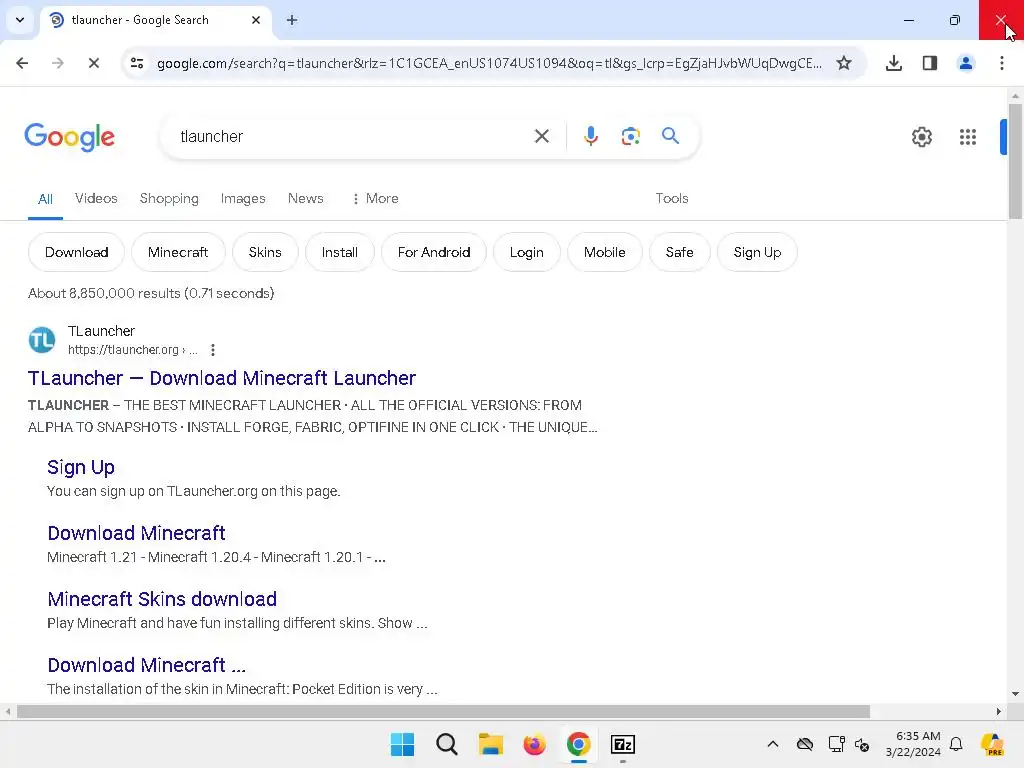1024x768 pixels.
Task: Open result options next to tlauncher.org URL
Action: [212, 350]
